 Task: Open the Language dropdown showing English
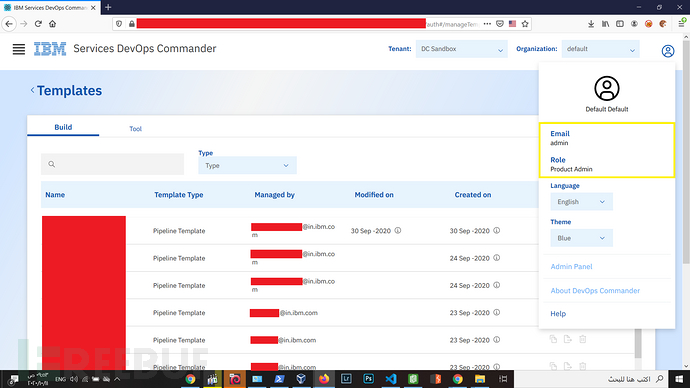pos(581,201)
